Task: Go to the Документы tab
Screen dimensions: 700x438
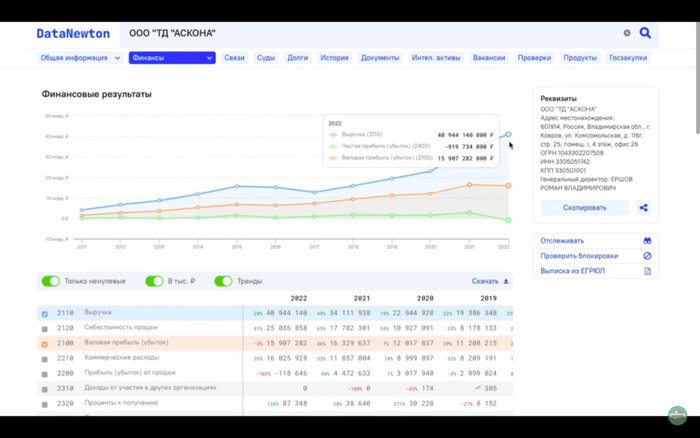Action: coord(380,58)
